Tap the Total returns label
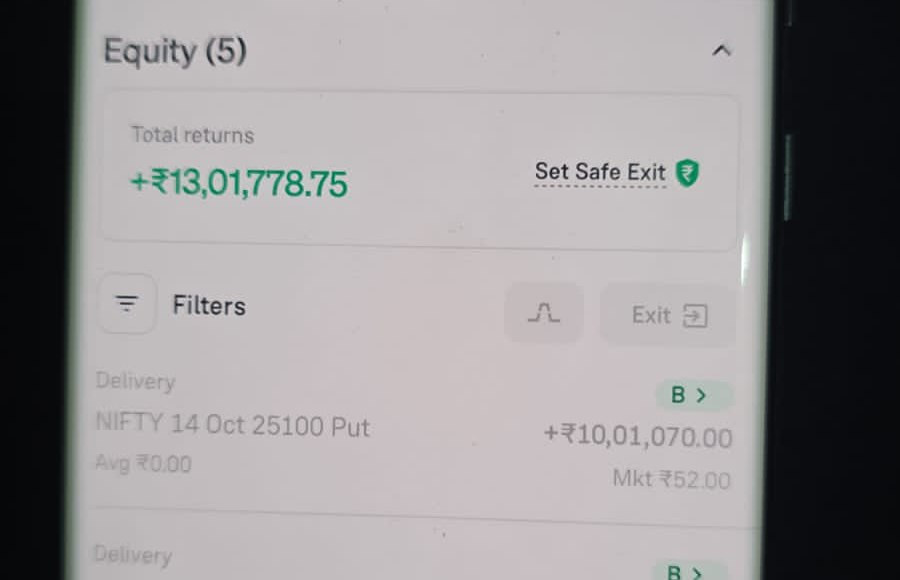Screen dimensions: 900x580 click(192, 135)
